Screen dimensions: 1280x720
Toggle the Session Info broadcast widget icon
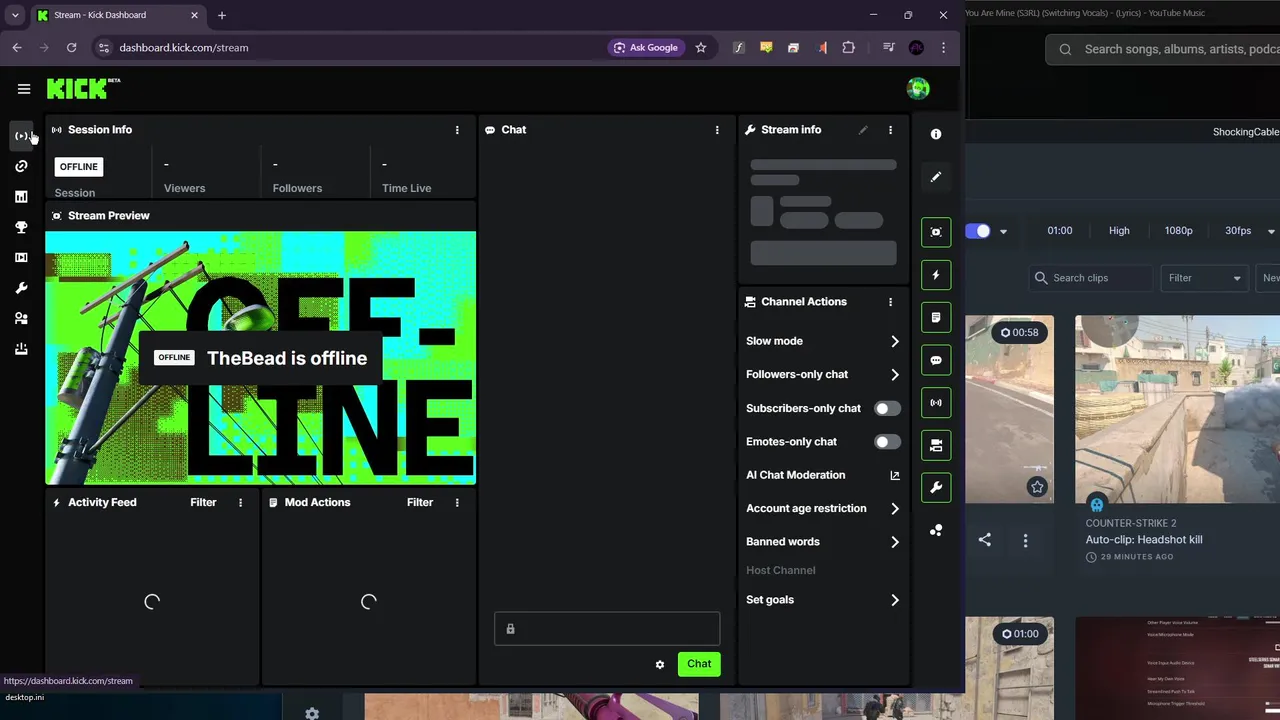coord(936,403)
